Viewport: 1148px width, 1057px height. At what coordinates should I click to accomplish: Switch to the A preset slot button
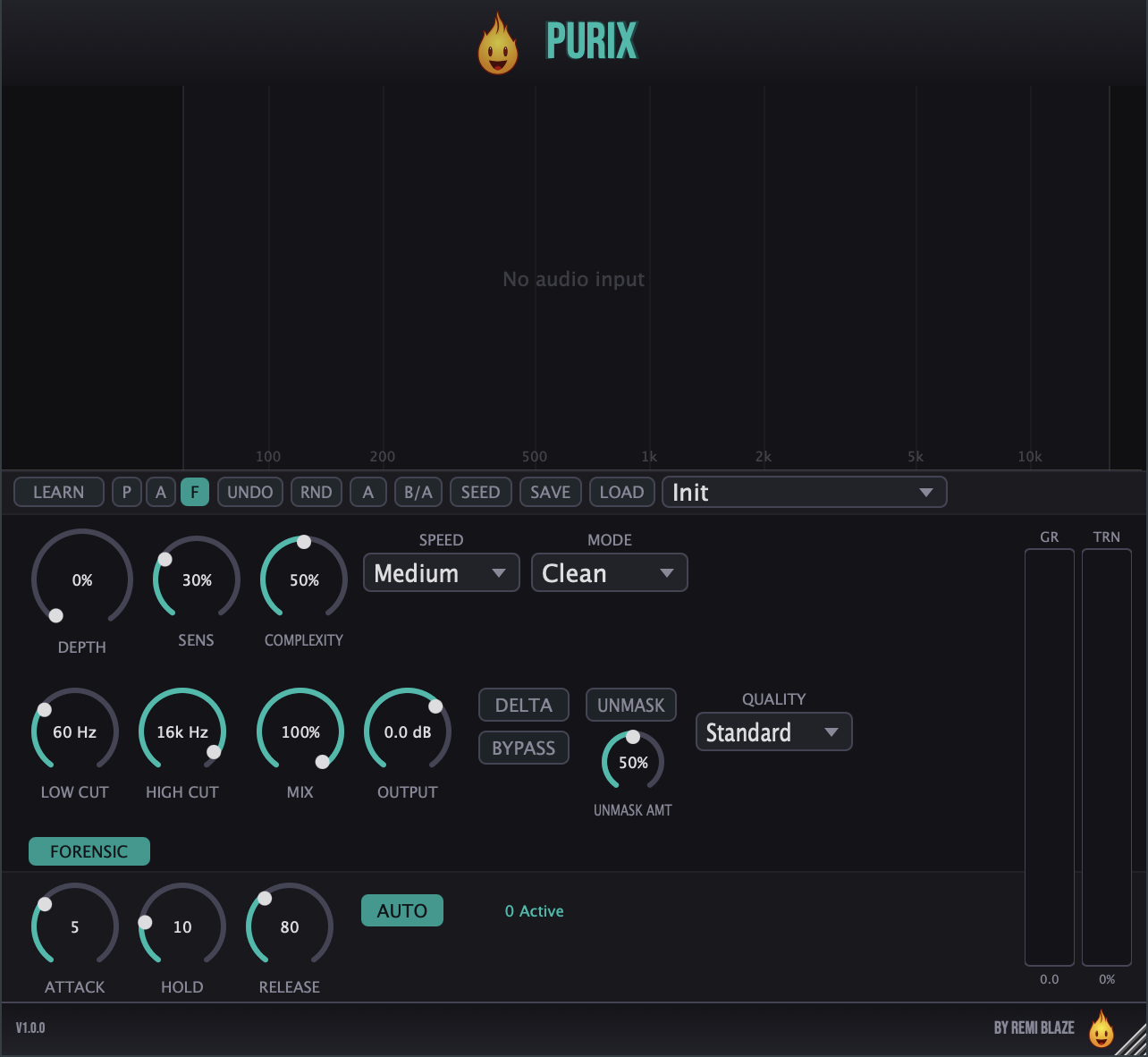pos(368,492)
